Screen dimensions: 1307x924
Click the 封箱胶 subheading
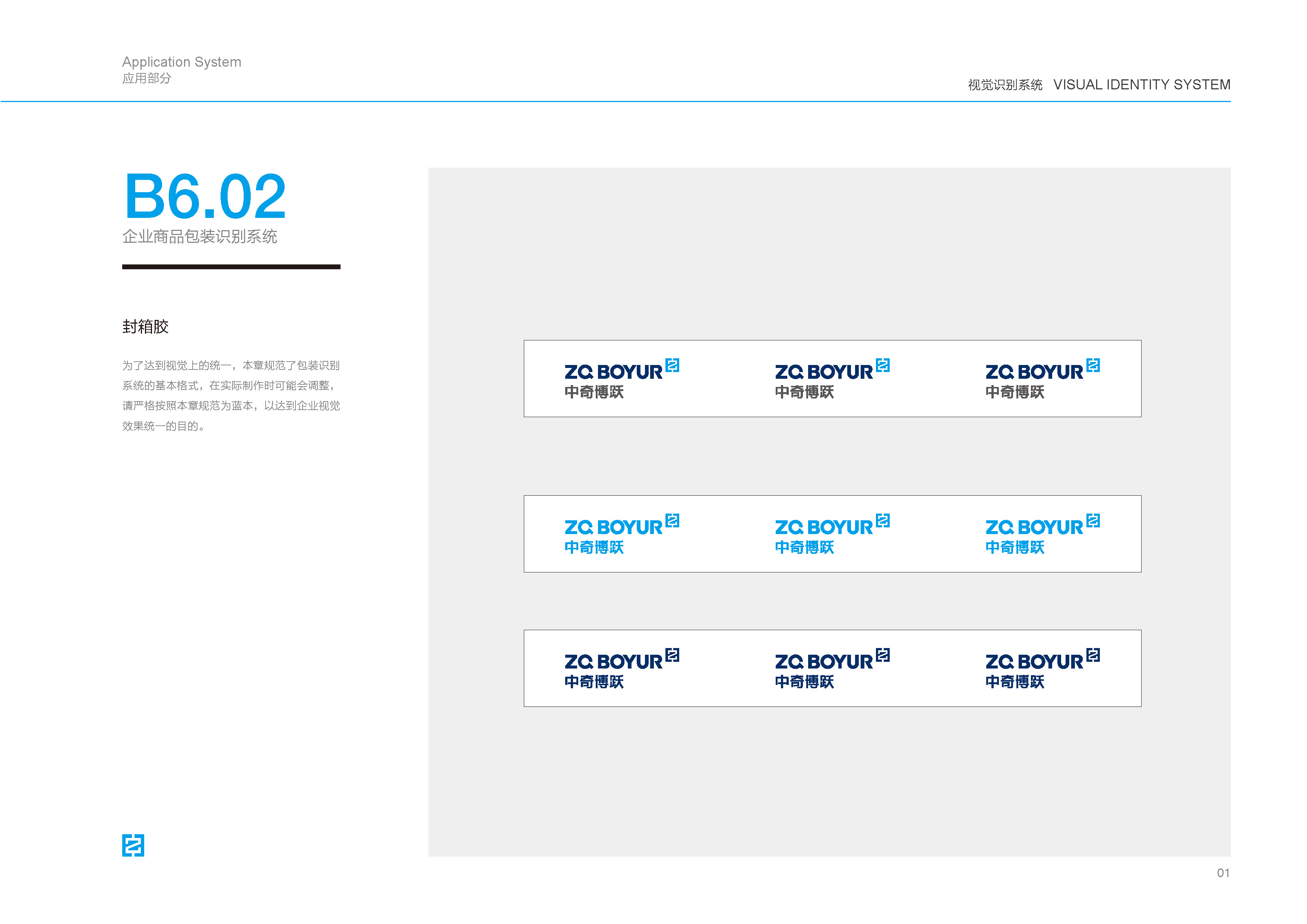[145, 327]
